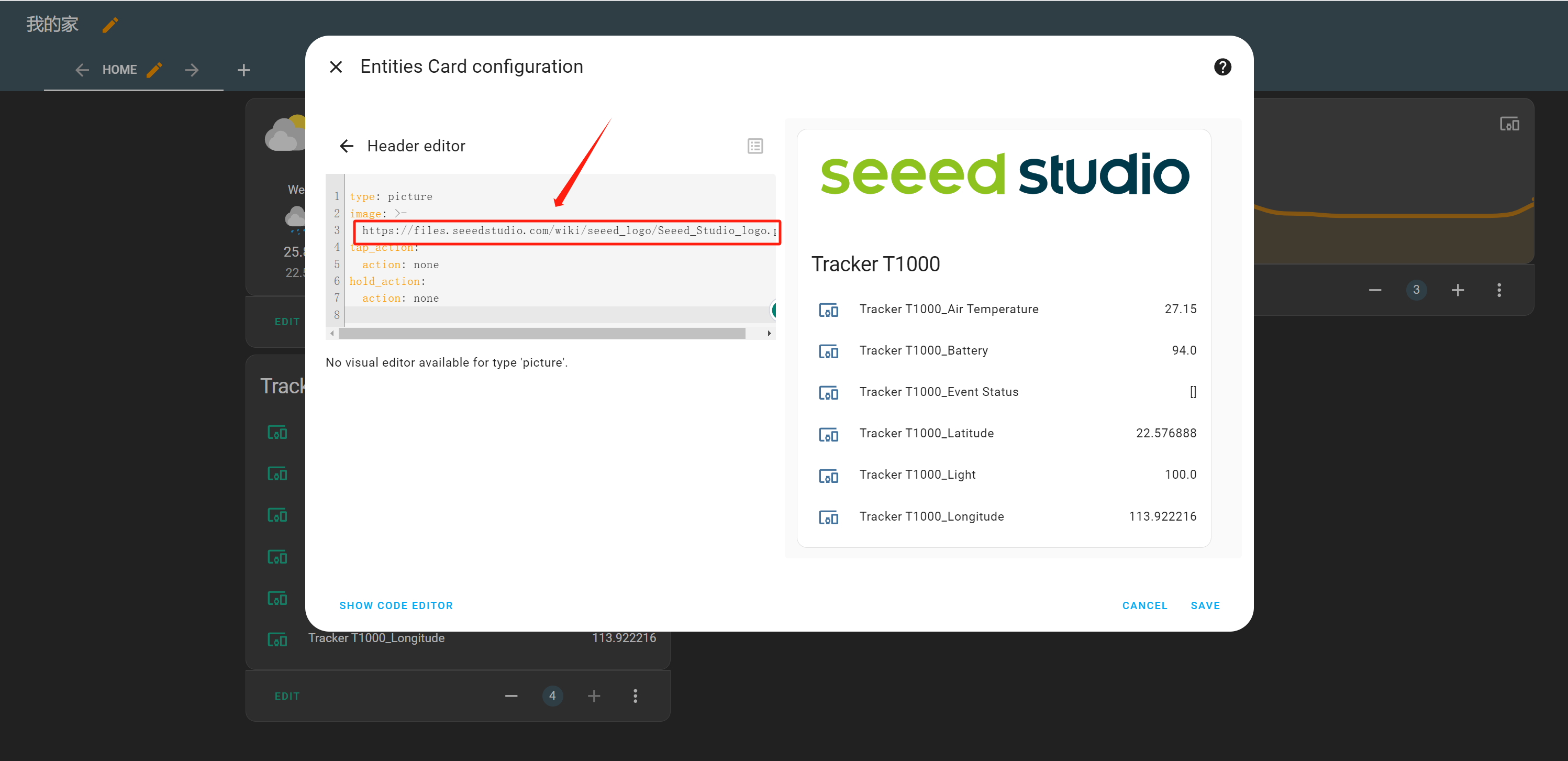The image size is (1568, 761).
Task: Click image URL line in YAML editor
Action: (x=569, y=231)
